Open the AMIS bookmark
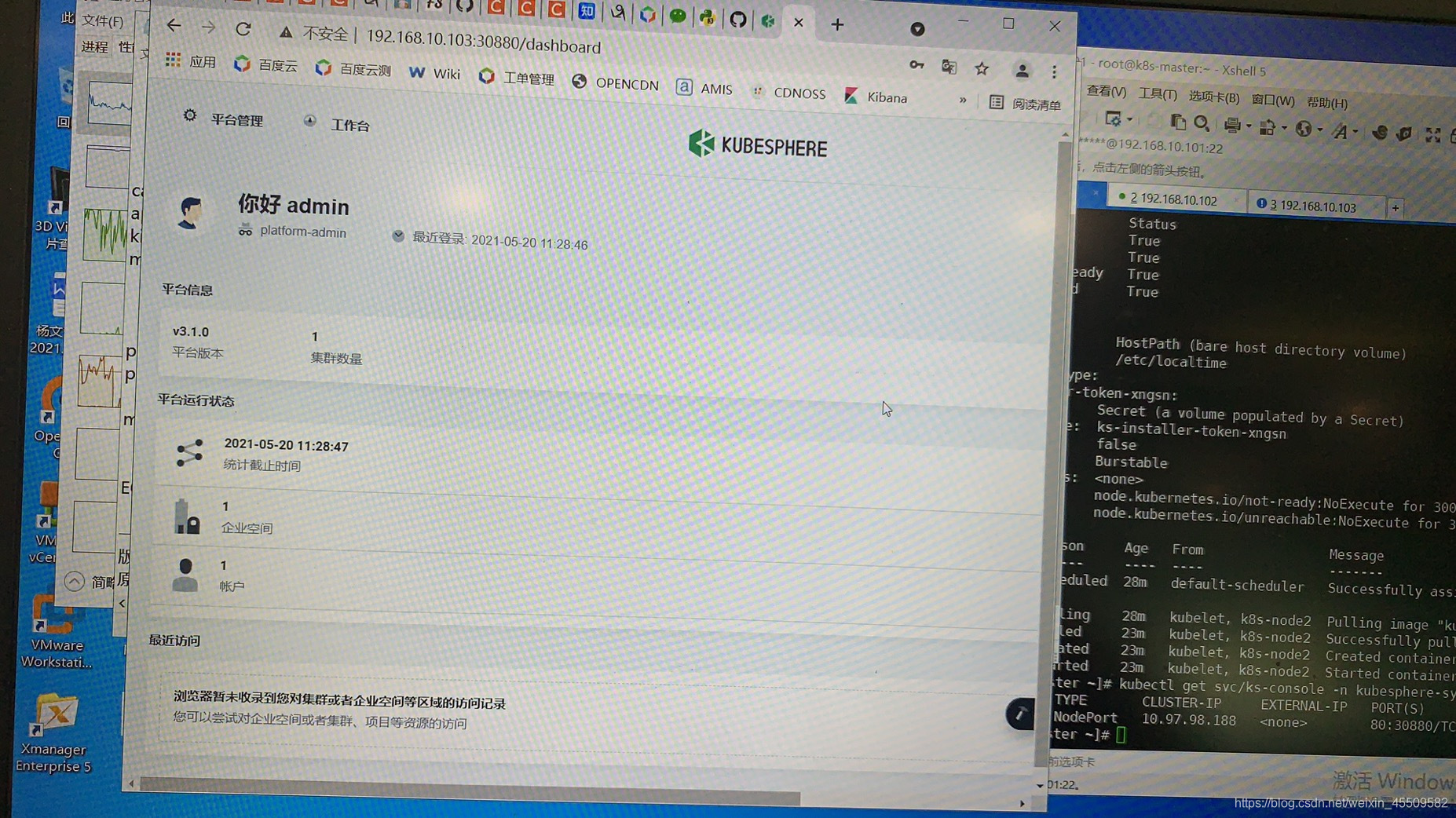This screenshot has height=818, width=1456. 704,88
